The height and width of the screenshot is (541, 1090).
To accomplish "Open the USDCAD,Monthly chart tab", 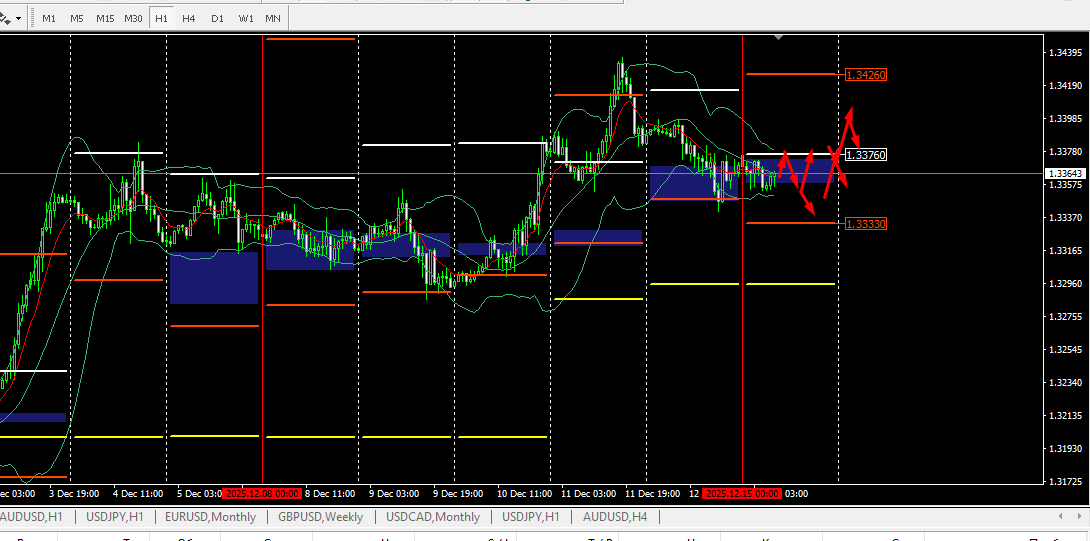I will (433, 517).
